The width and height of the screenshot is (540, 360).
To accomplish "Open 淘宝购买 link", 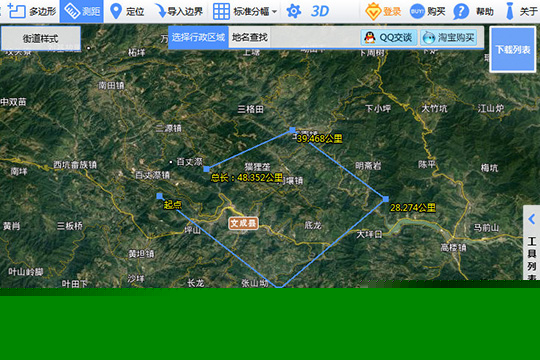I will [x=449, y=37].
